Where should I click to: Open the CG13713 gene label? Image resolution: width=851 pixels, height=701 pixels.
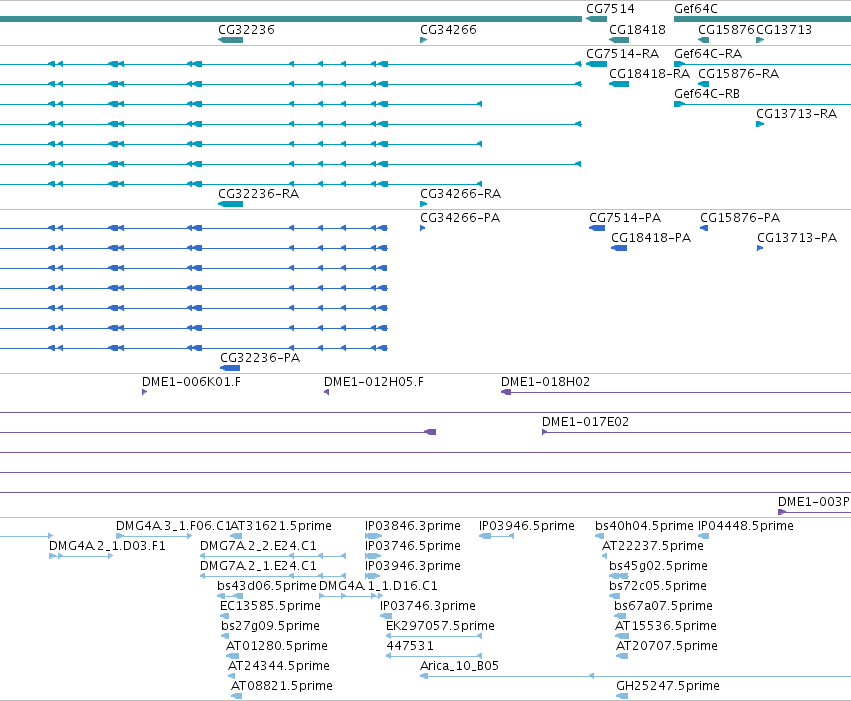784,30
